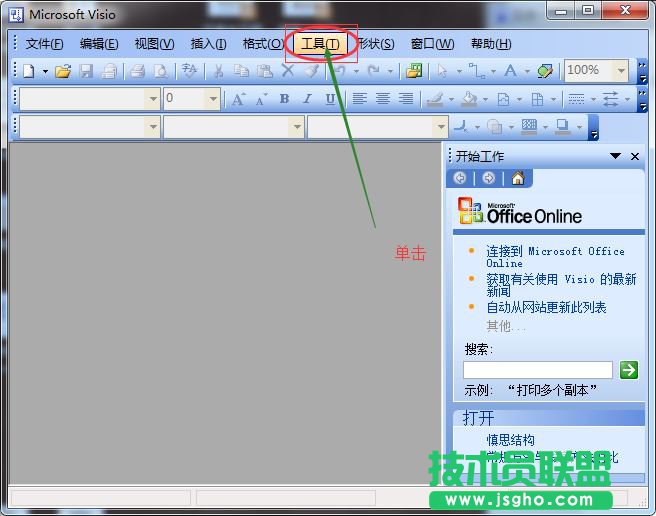Click 连接到 Microsoft Office Online link
The width and height of the screenshot is (656, 516).
pyautogui.click(x=555, y=257)
